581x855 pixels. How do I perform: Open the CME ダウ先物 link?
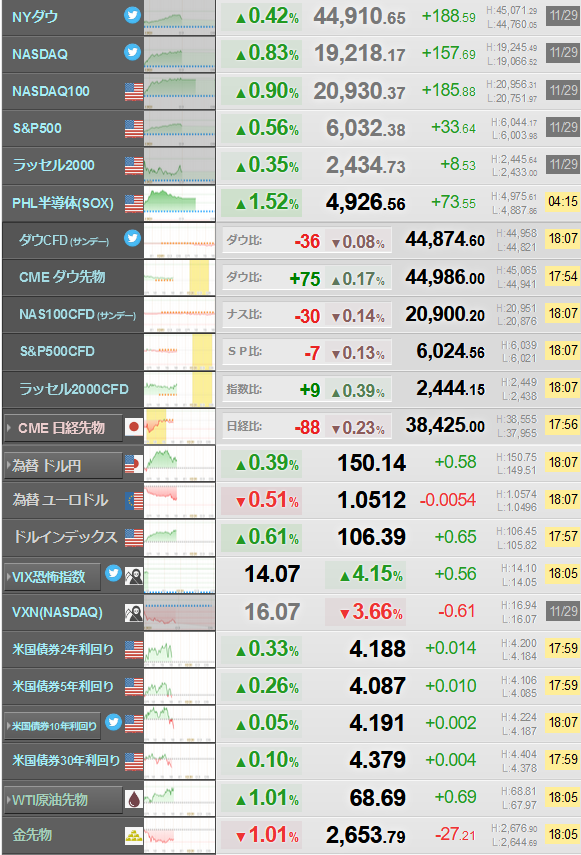[x=62, y=277]
